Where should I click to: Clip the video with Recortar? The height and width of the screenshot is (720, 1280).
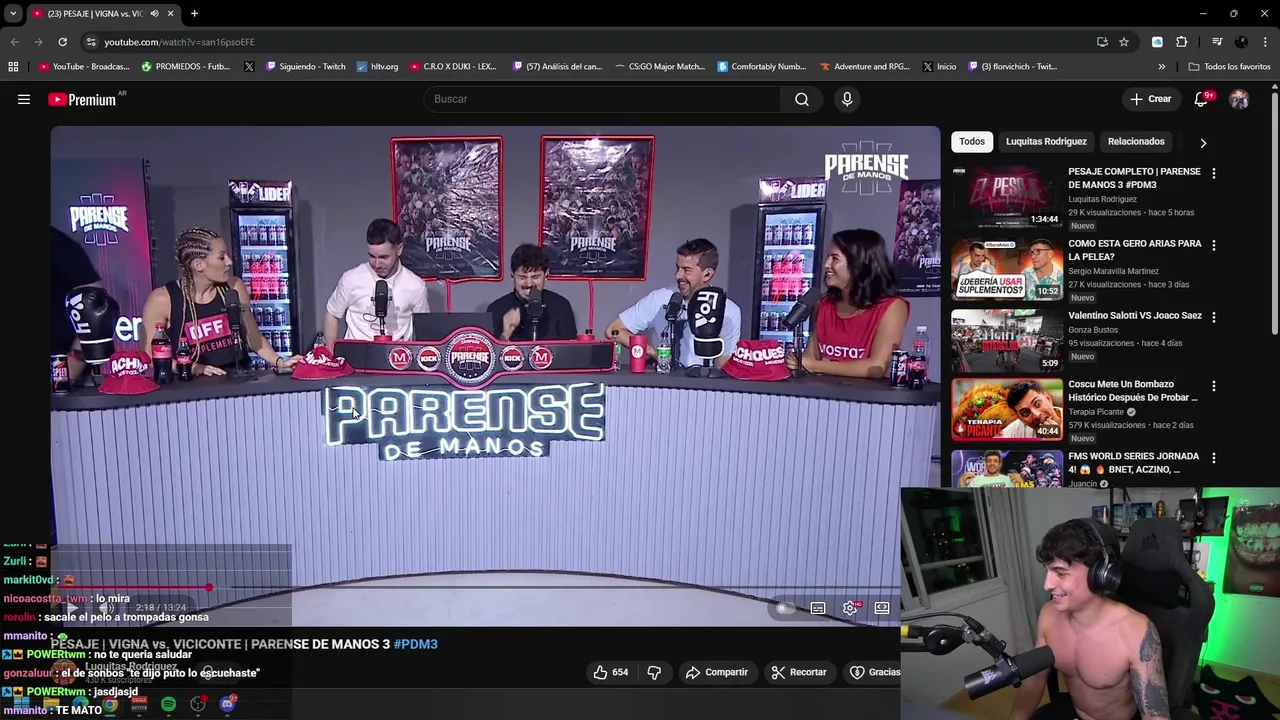(798, 672)
